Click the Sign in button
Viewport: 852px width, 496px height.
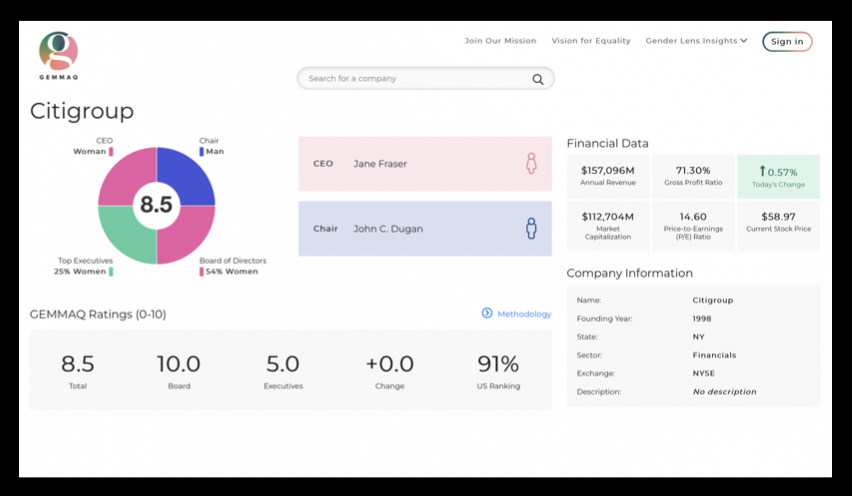tap(787, 41)
